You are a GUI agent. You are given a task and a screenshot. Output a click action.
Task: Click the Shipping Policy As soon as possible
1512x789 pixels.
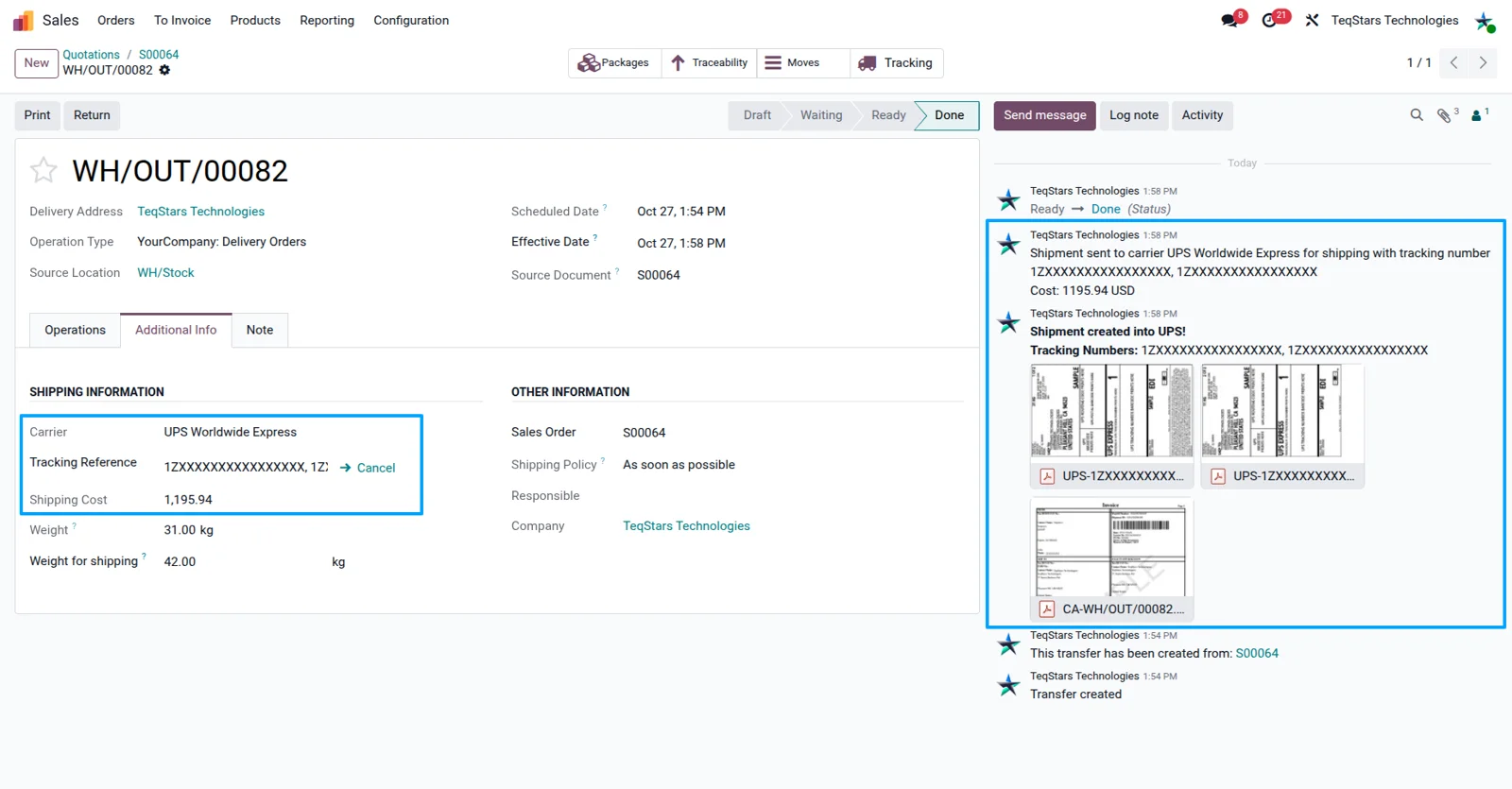click(x=679, y=465)
